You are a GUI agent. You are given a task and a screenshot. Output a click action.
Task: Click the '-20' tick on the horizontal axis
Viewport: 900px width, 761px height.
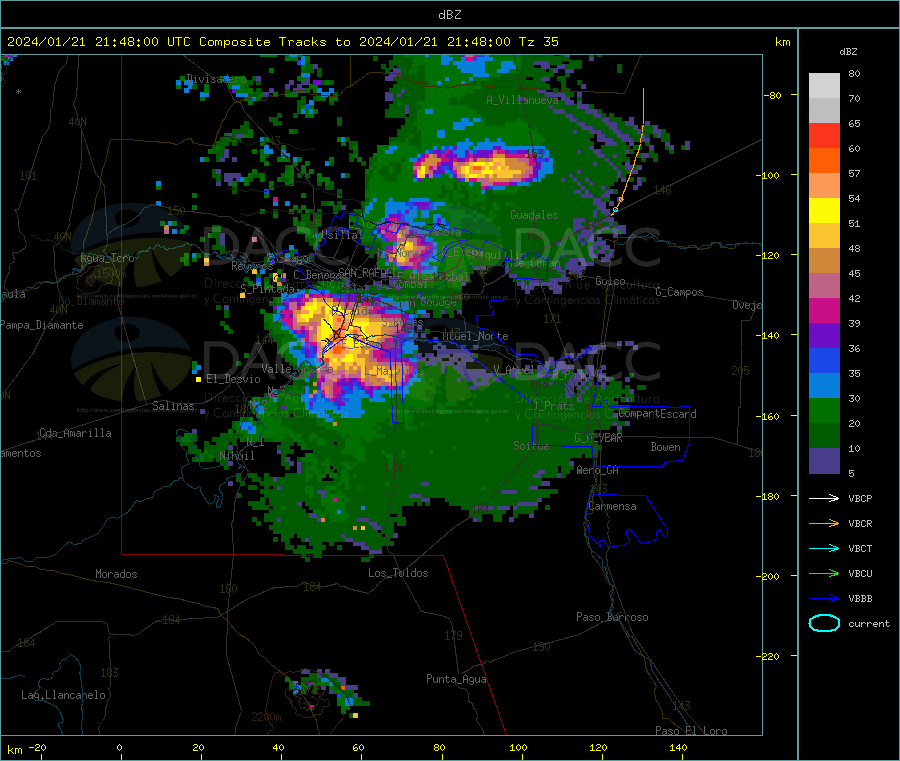(37, 747)
